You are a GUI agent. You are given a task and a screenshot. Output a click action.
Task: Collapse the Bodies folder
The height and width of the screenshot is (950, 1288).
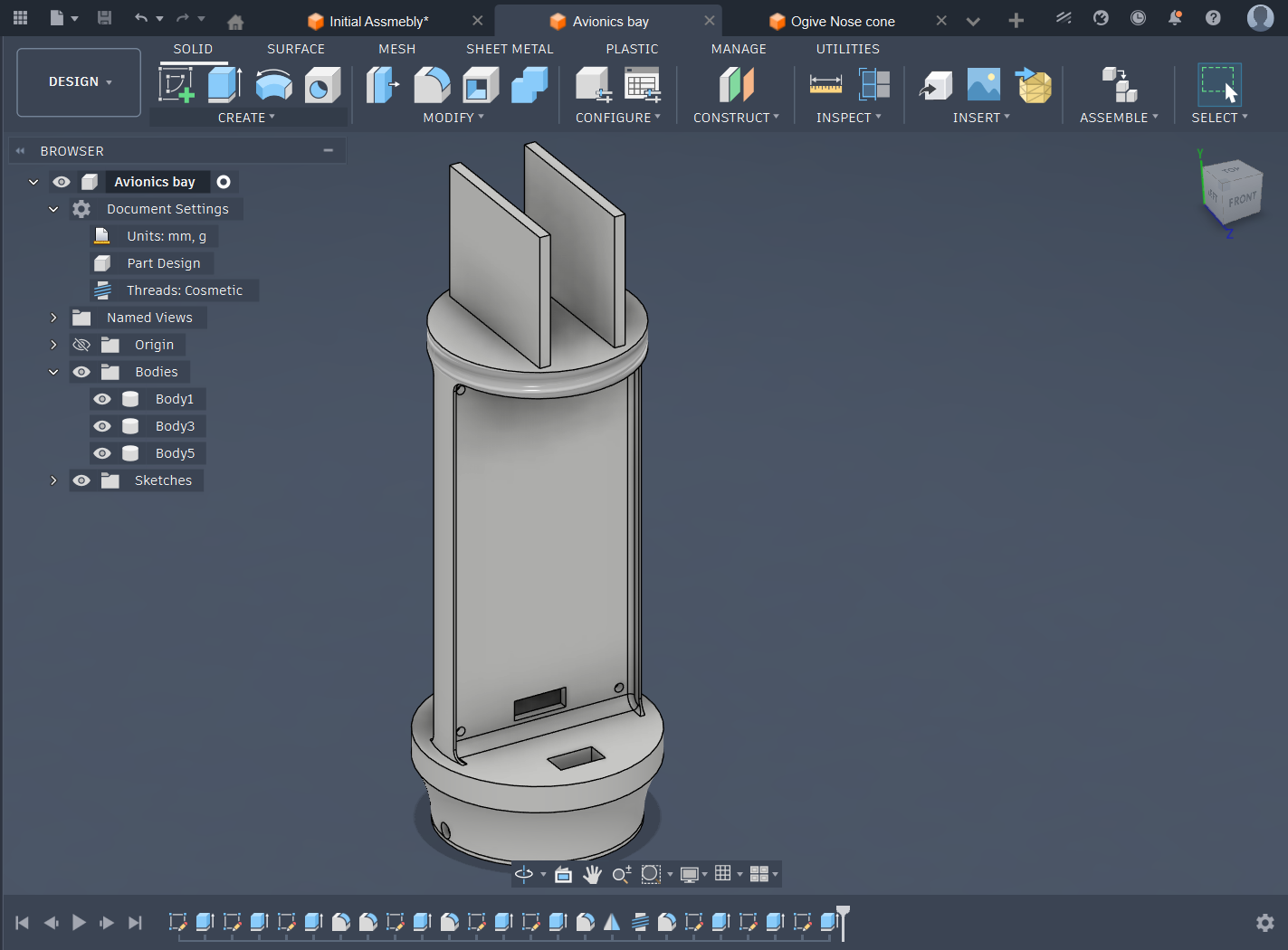[53, 372]
